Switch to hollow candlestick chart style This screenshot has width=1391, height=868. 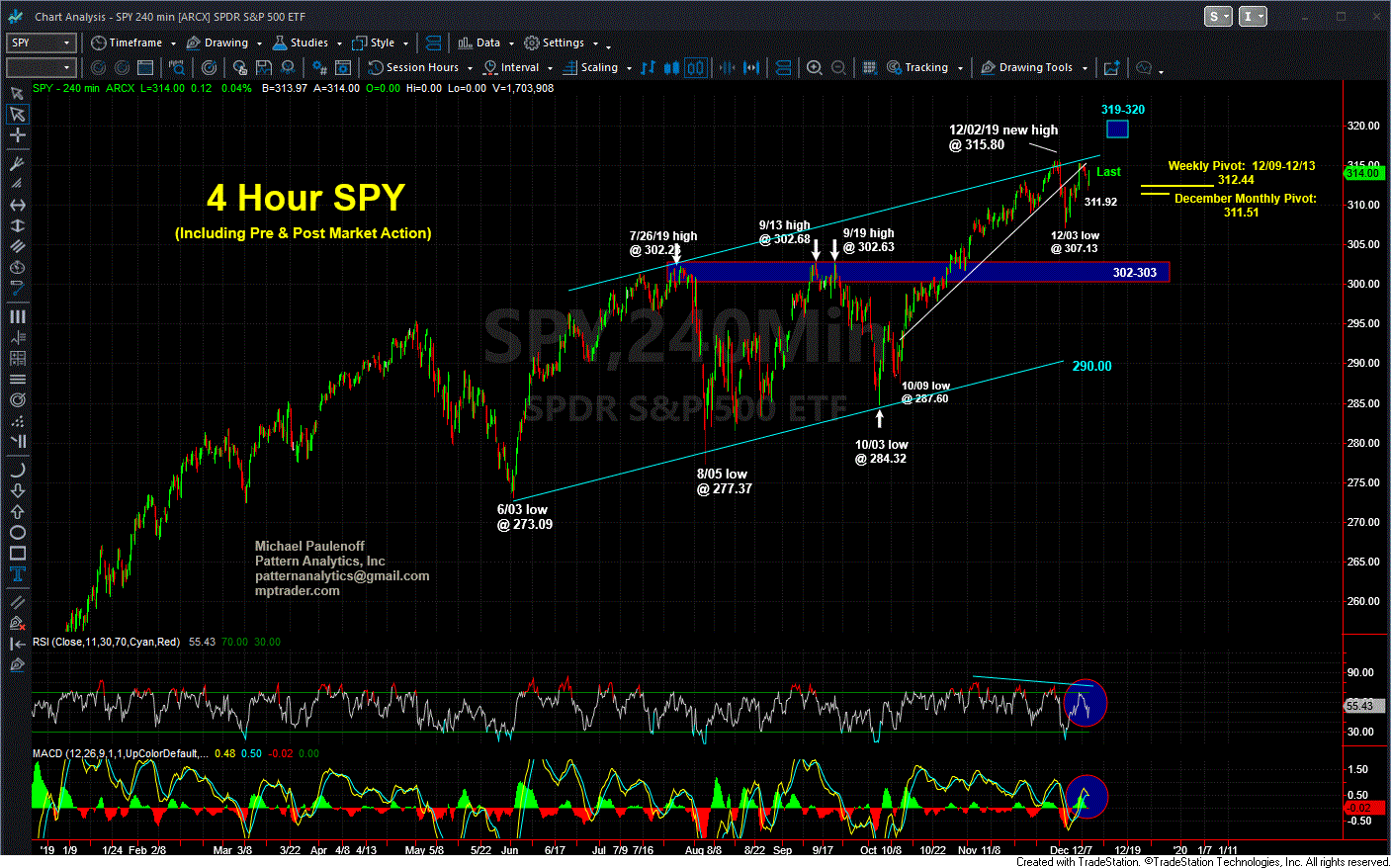pos(696,67)
